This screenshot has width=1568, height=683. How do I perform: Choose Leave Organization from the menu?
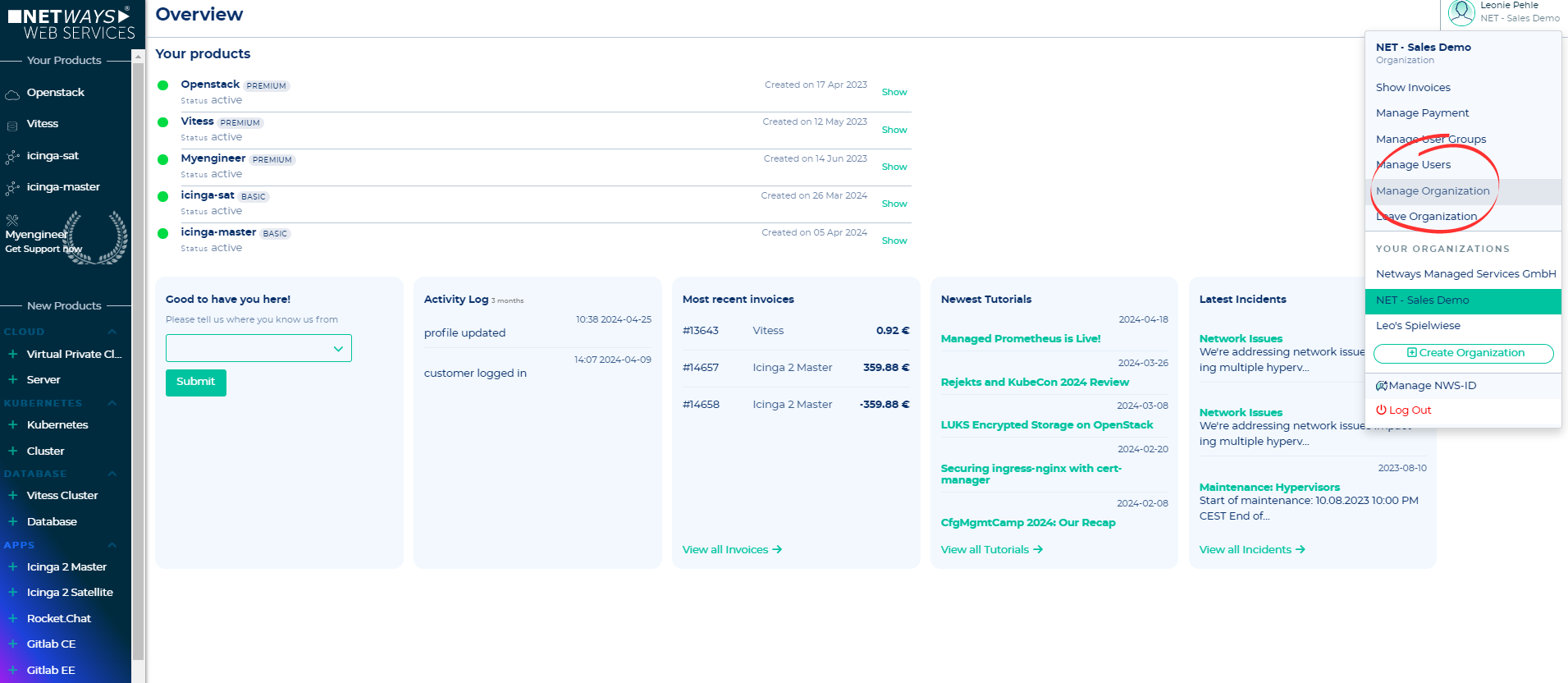pos(1426,216)
